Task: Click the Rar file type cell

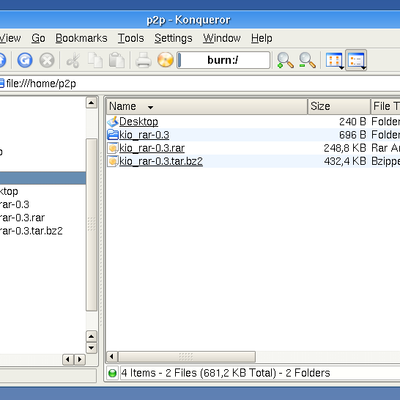Action: click(386, 148)
